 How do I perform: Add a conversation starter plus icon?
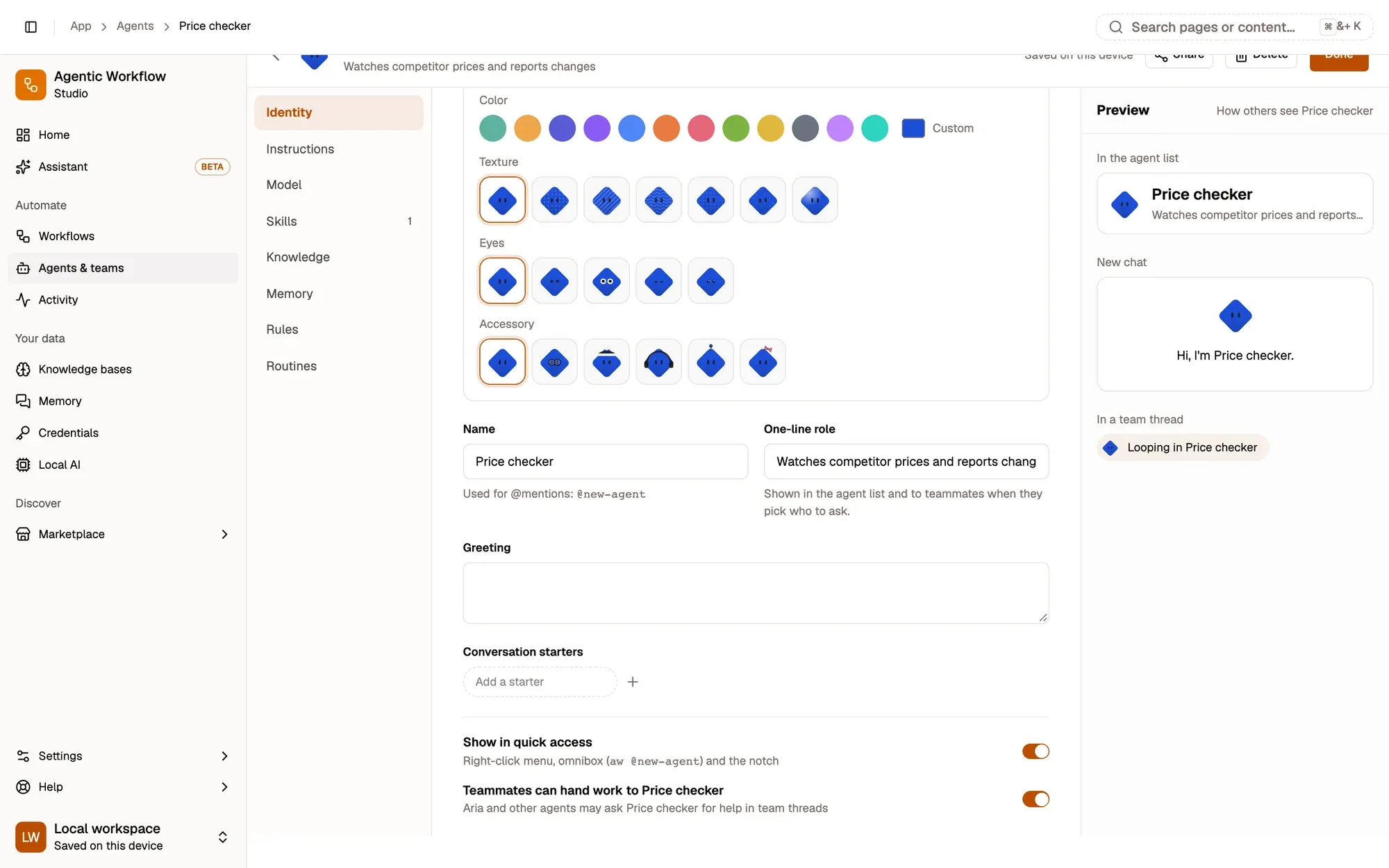(633, 682)
